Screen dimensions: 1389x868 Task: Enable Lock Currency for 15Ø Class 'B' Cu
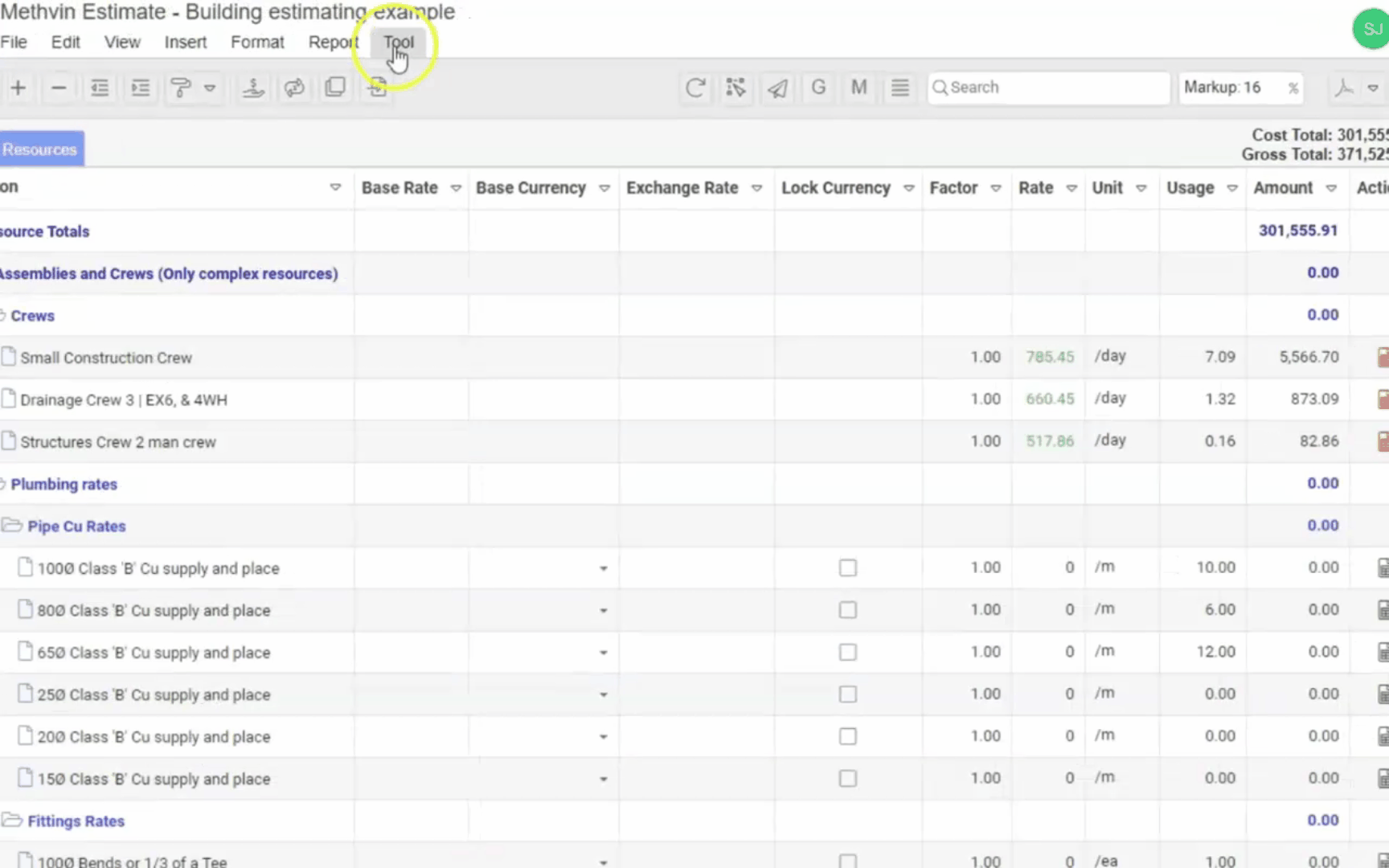coord(847,779)
